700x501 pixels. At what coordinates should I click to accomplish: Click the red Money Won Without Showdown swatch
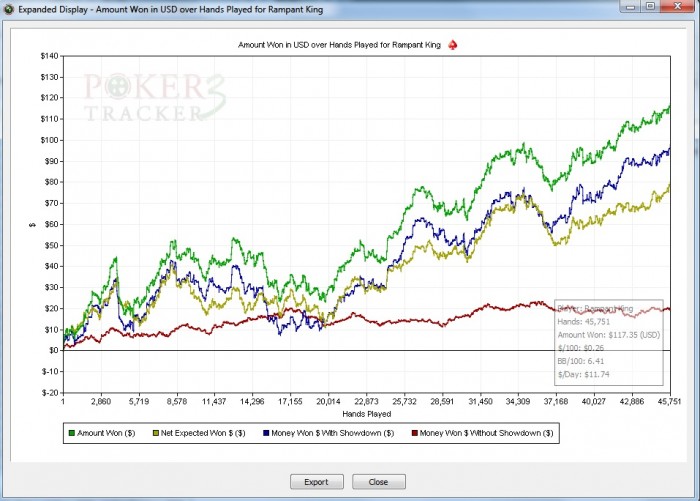click(x=415, y=433)
